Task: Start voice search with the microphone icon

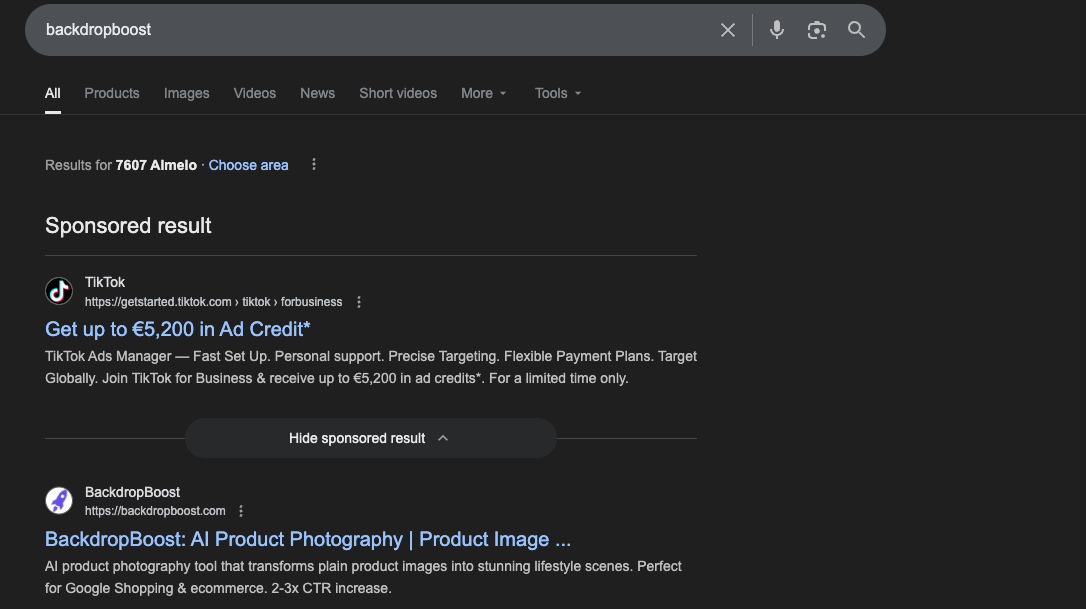Action: [776, 30]
